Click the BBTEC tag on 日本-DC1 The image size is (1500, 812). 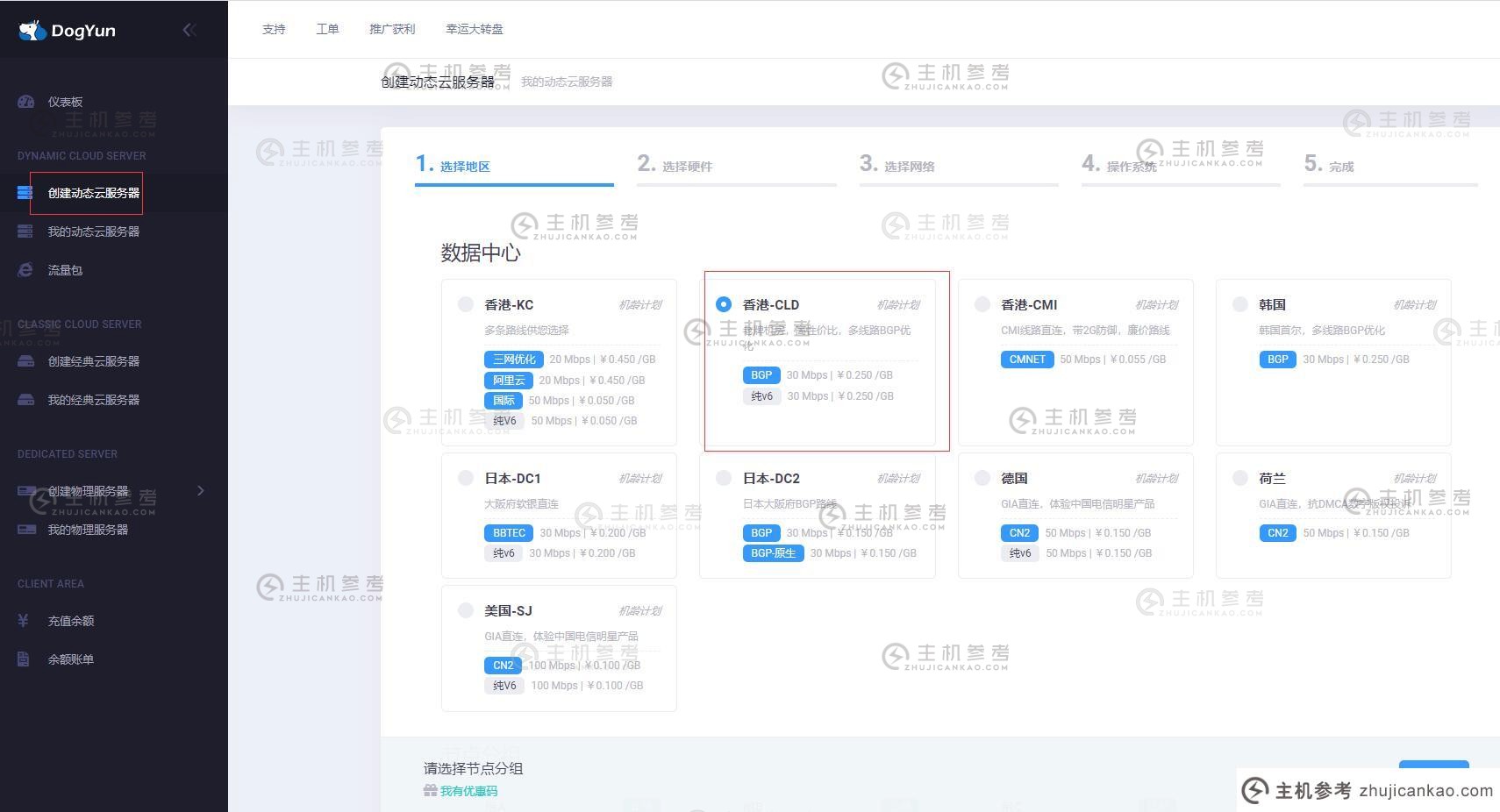point(509,533)
